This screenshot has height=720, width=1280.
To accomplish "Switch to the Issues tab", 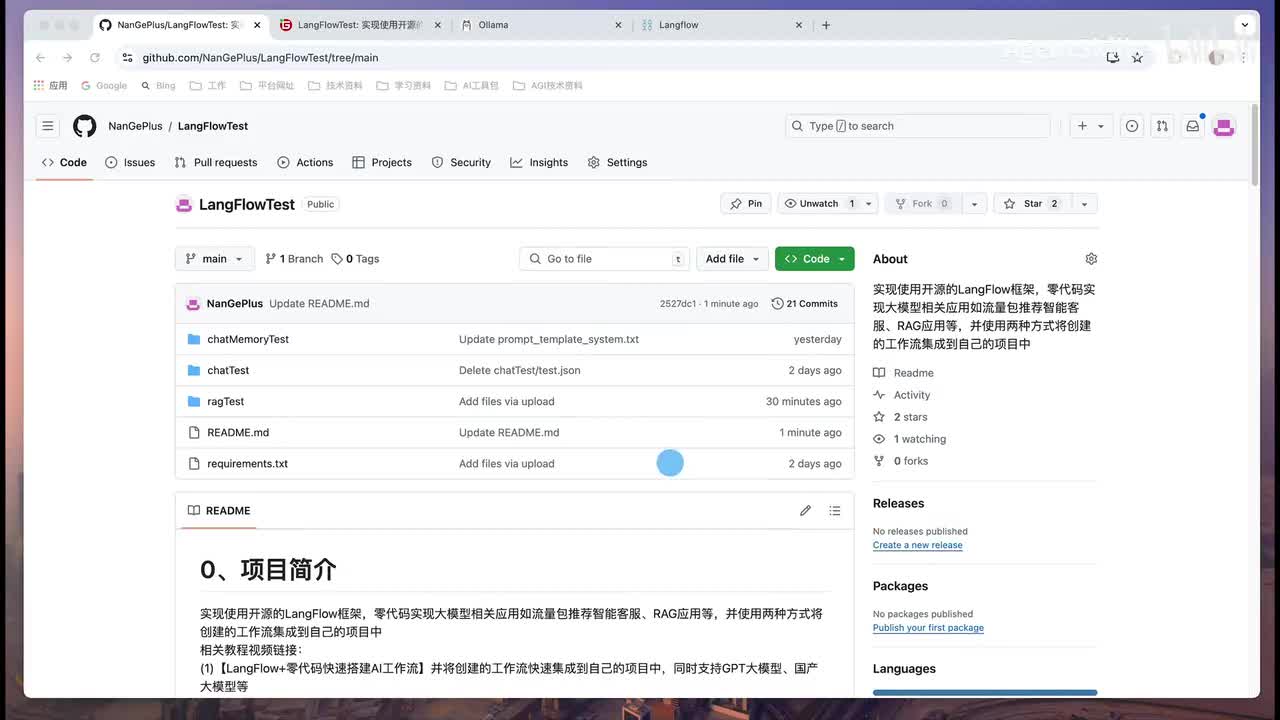I will [130, 162].
